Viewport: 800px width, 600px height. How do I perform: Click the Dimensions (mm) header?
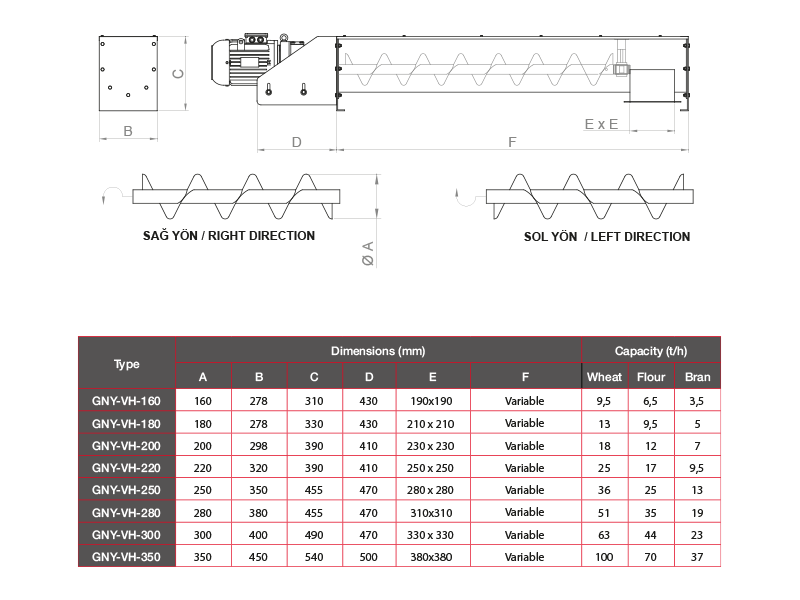point(378,351)
